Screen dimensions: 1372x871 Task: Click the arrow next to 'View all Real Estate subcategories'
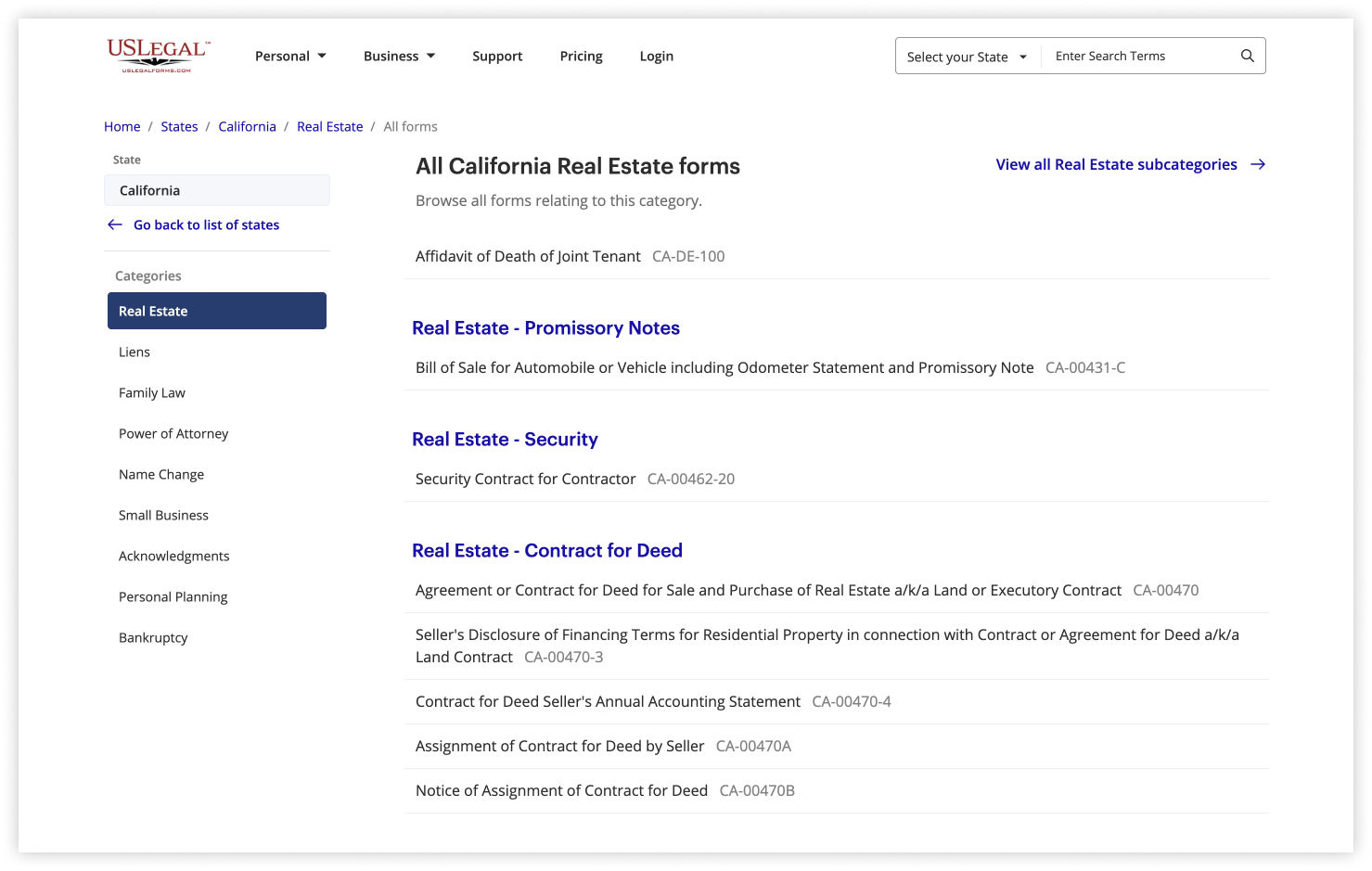(x=1258, y=164)
